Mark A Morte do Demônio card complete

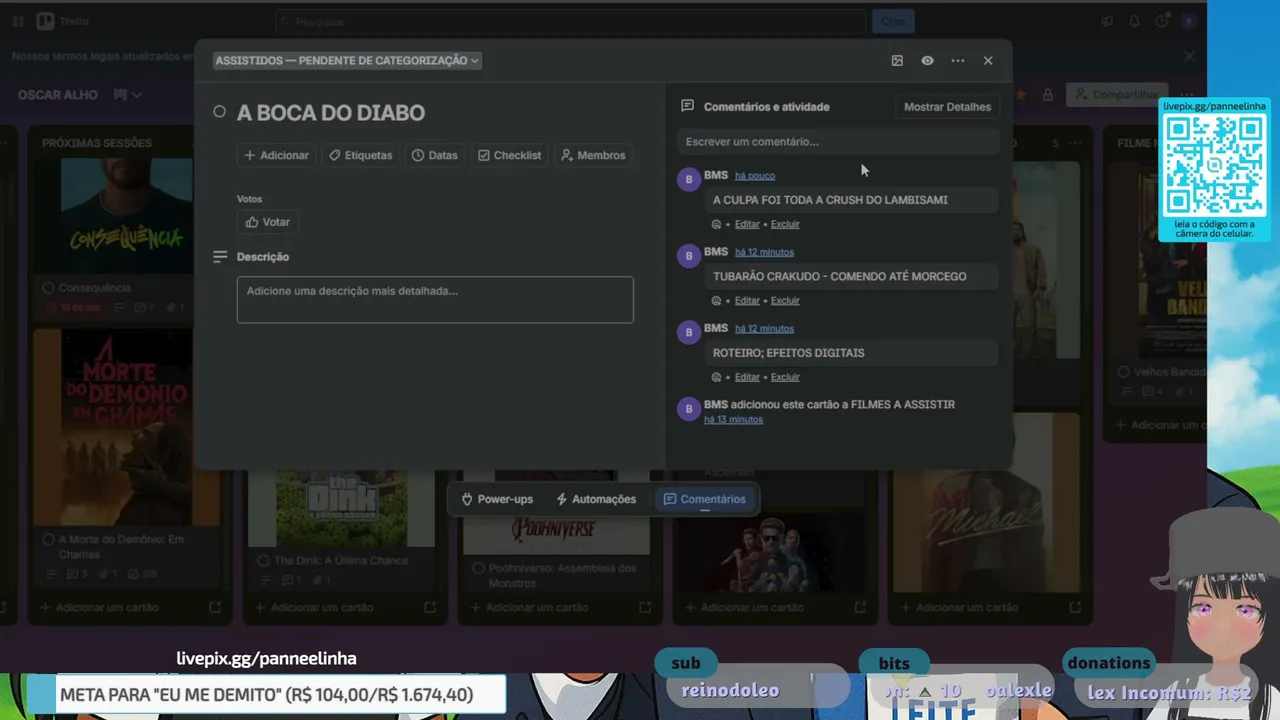[x=48, y=539]
